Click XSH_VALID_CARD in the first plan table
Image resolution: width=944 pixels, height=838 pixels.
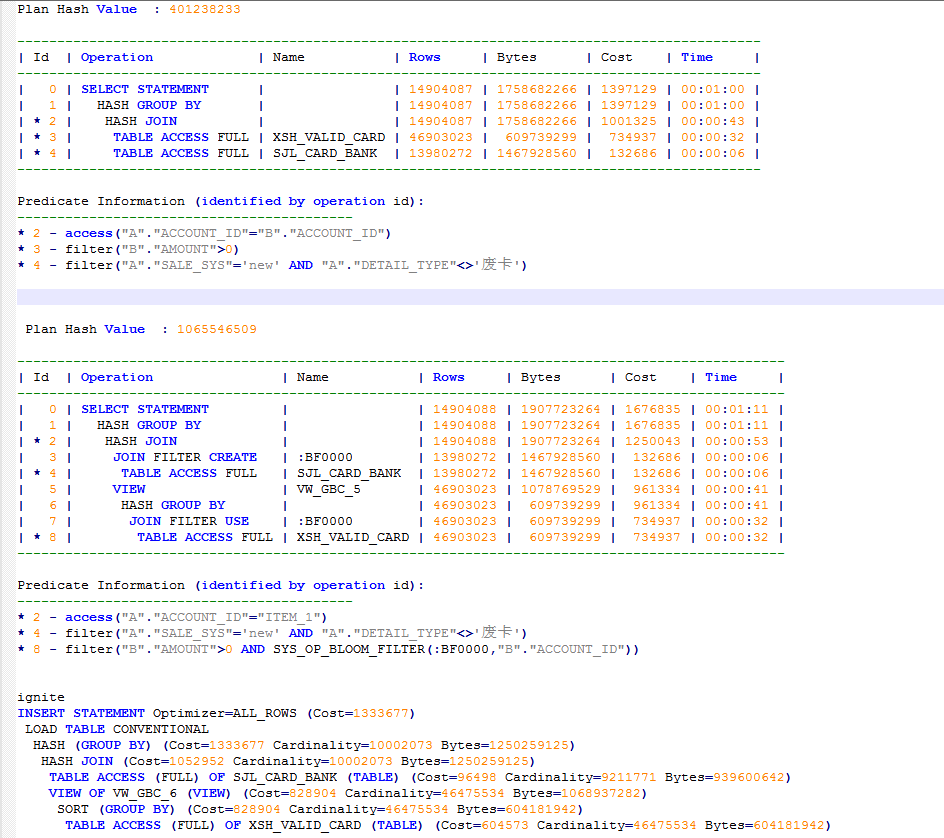[x=329, y=137]
